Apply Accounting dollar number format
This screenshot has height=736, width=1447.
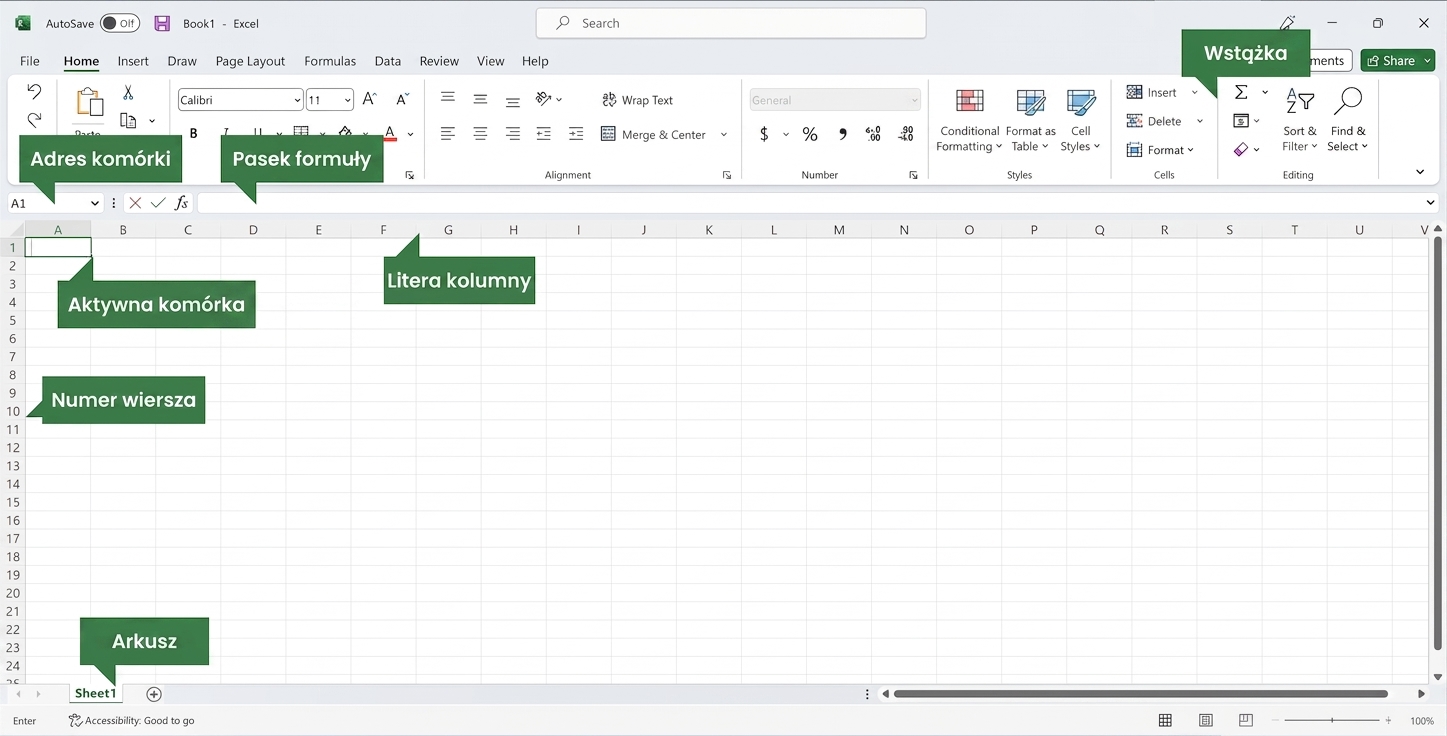(764, 134)
